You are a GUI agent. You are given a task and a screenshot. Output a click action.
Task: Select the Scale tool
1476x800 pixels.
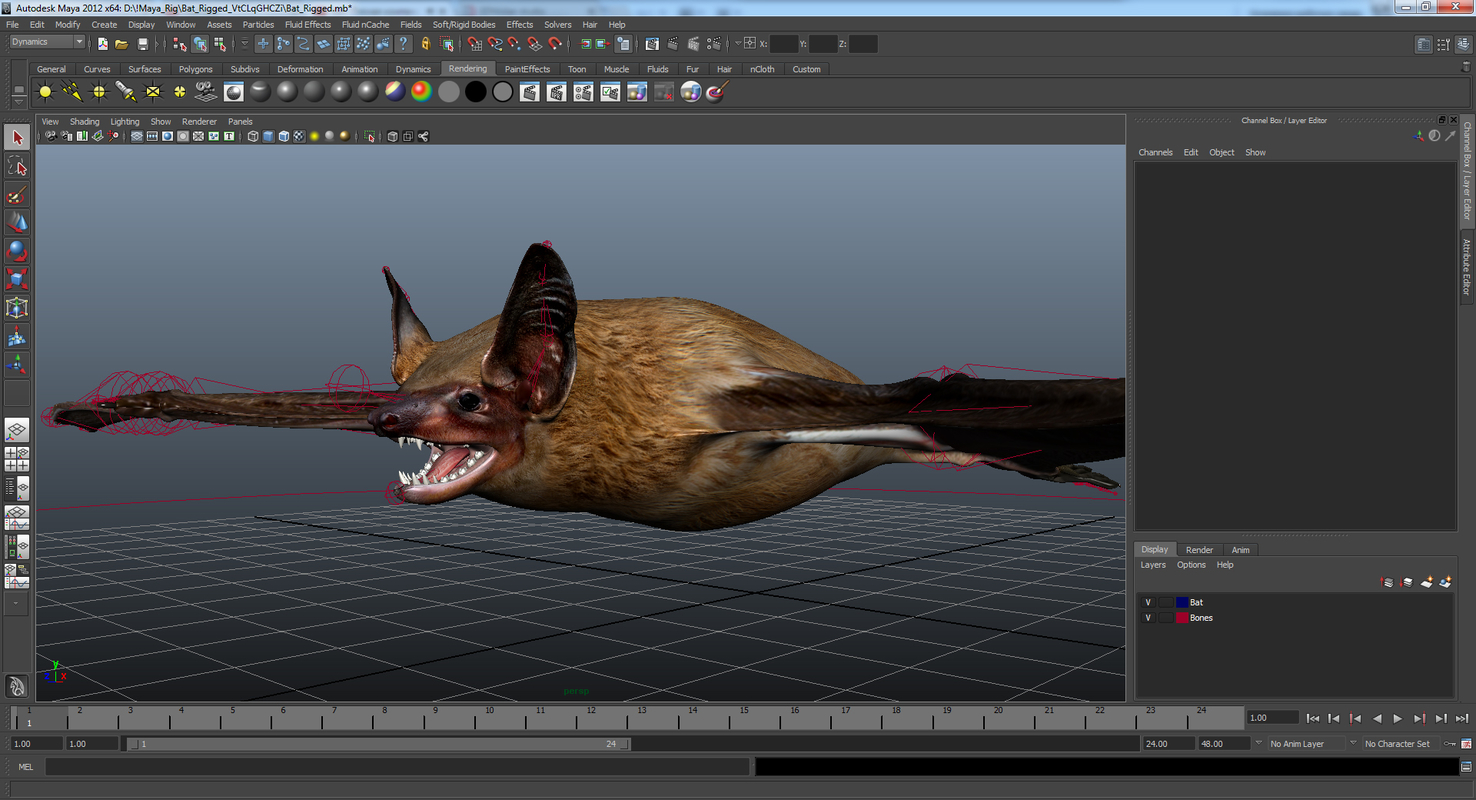[16, 277]
